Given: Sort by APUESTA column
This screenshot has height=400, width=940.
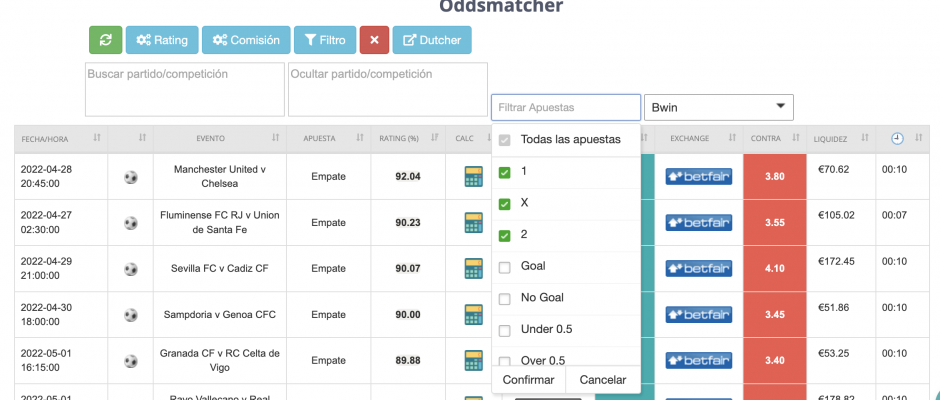Looking at the screenshot, I should (x=329, y=139).
